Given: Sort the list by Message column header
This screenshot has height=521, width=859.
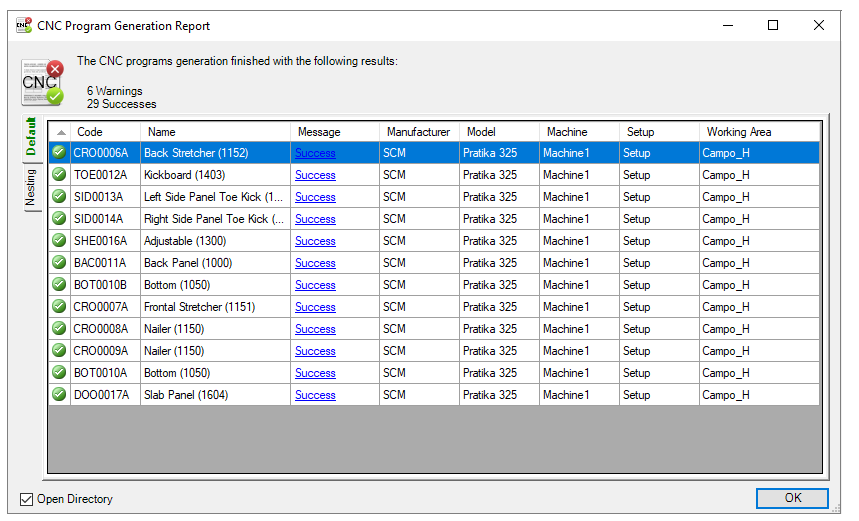Looking at the screenshot, I should pos(319,132).
